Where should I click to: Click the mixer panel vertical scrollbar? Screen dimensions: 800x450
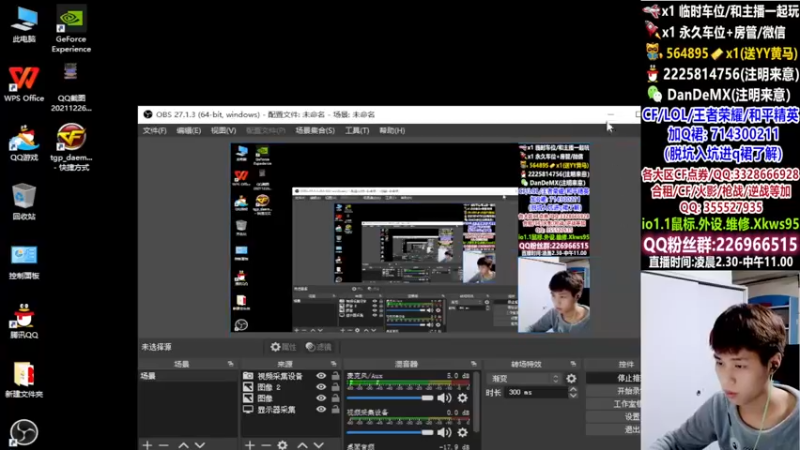(476, 403)
